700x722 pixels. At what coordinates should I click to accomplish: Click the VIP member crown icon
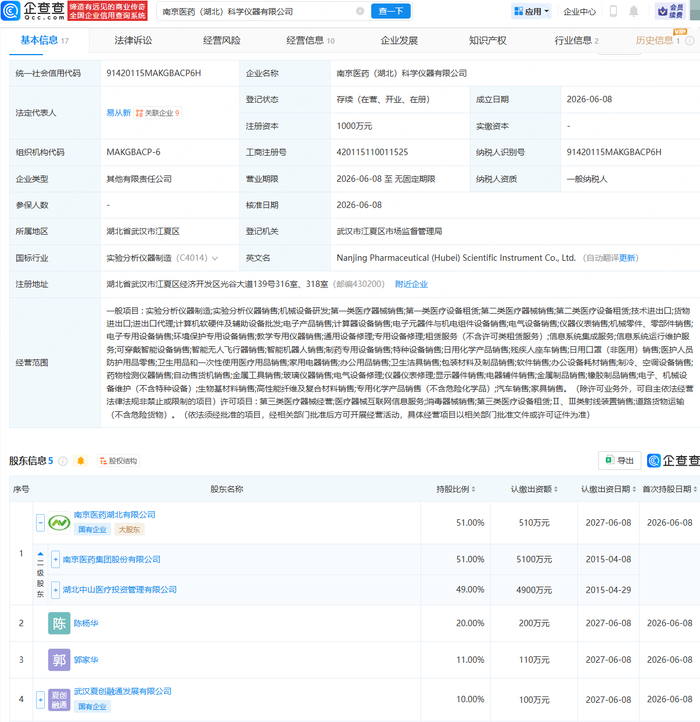point(670,11)
